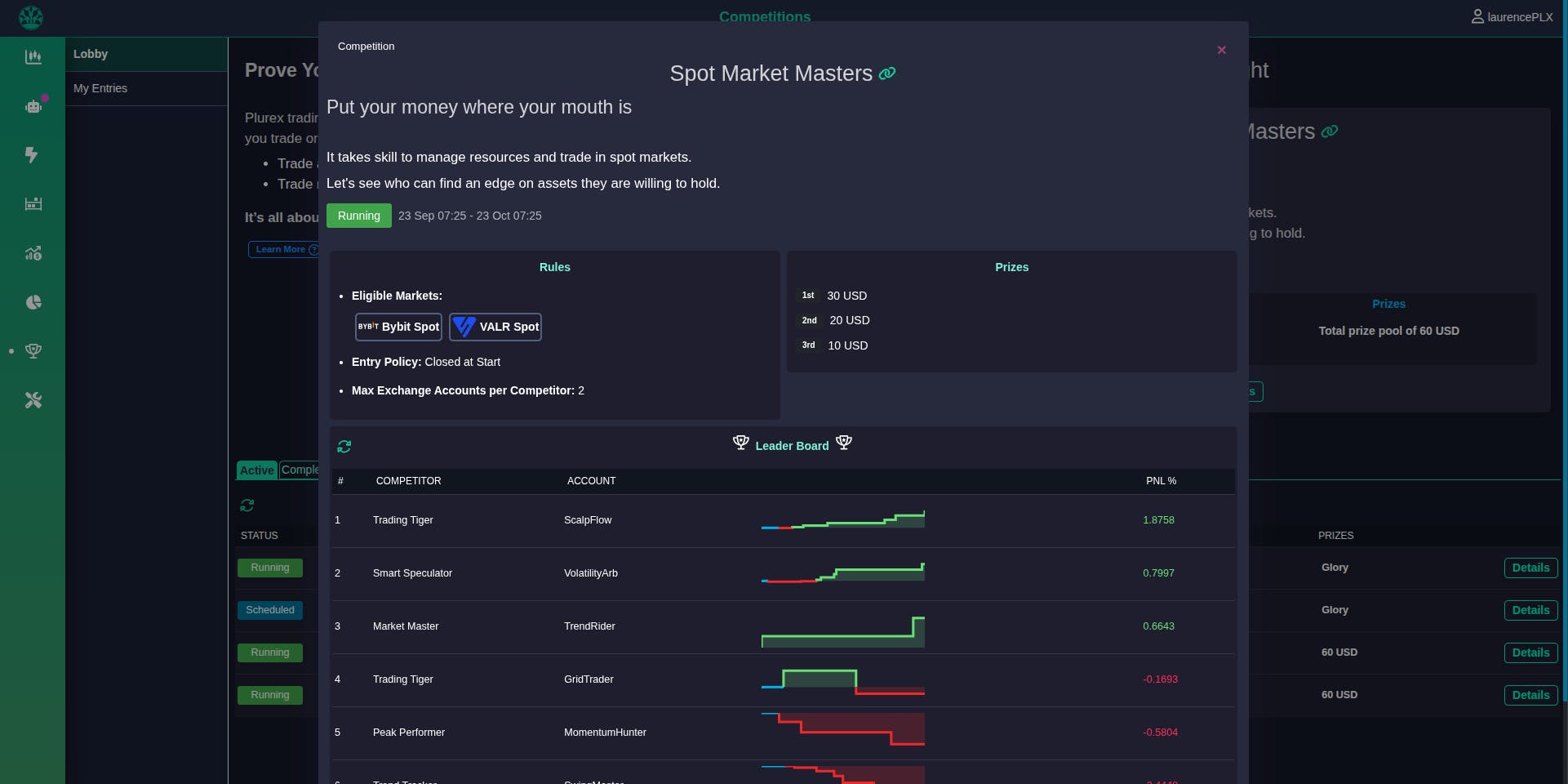
Task: Click the Plurex logo icon
Action: pyautogui.click(x=31, y=17)
